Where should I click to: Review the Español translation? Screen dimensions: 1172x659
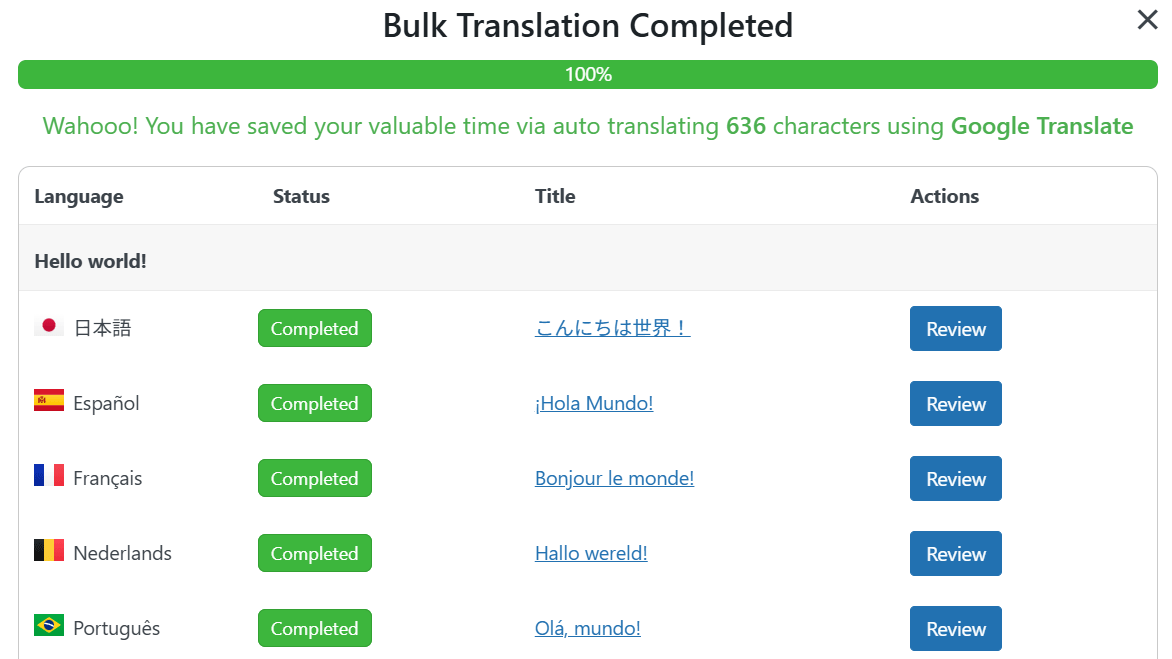pos(955,404)
